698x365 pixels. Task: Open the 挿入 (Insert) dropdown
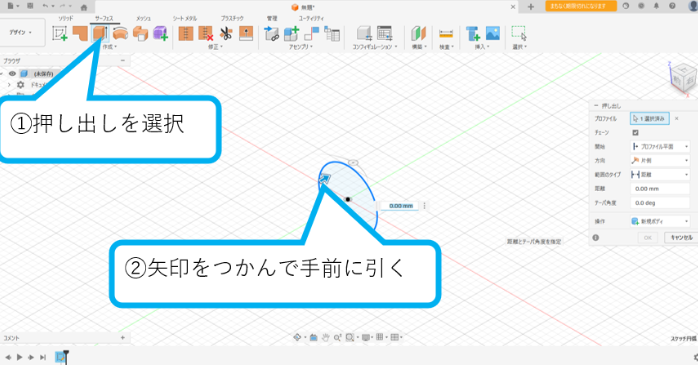click(x=482, y=47)
